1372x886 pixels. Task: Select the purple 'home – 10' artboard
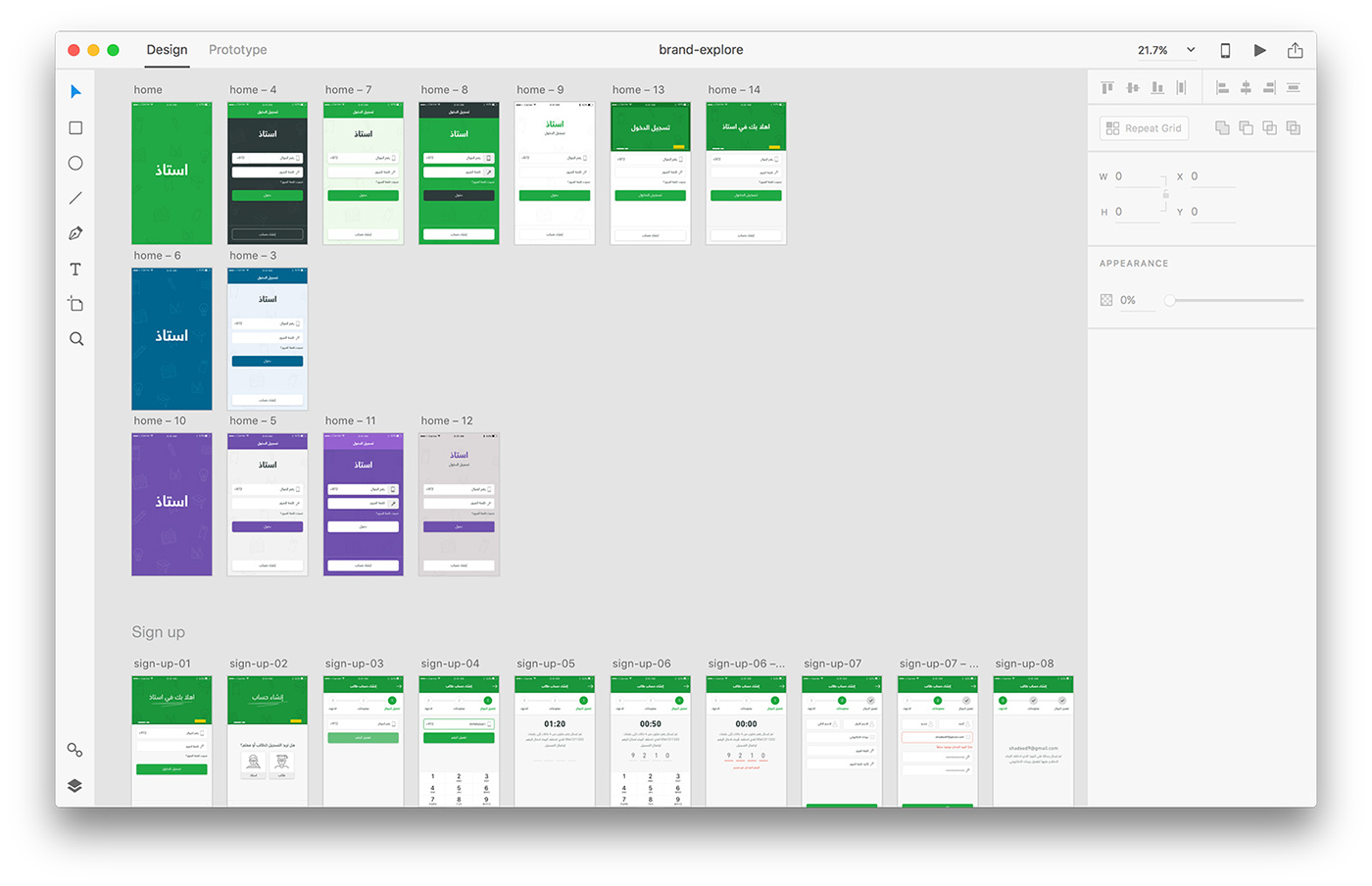point(171,505)
